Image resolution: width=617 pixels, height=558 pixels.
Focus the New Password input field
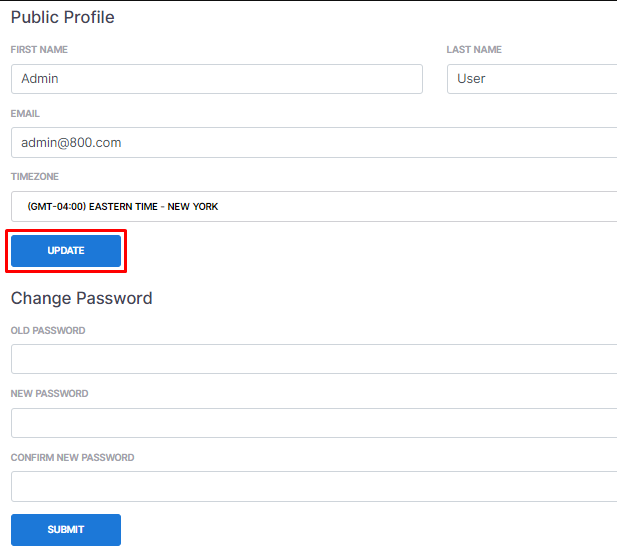pos(313,423)
